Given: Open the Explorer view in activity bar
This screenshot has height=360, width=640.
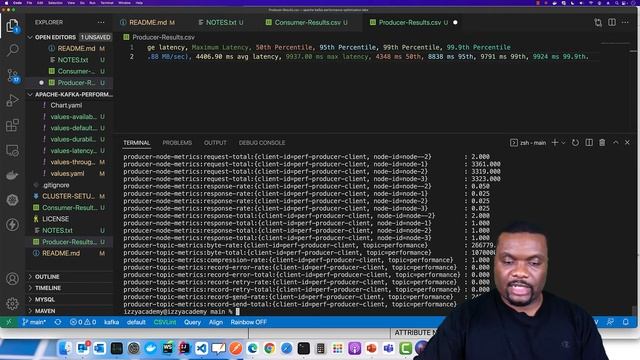Looking at the screenshot, I should [x=12, y=26].
